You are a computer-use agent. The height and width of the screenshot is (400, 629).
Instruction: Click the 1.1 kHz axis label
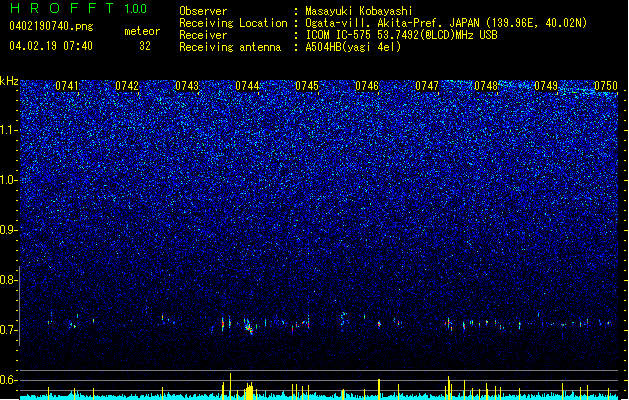9,130
